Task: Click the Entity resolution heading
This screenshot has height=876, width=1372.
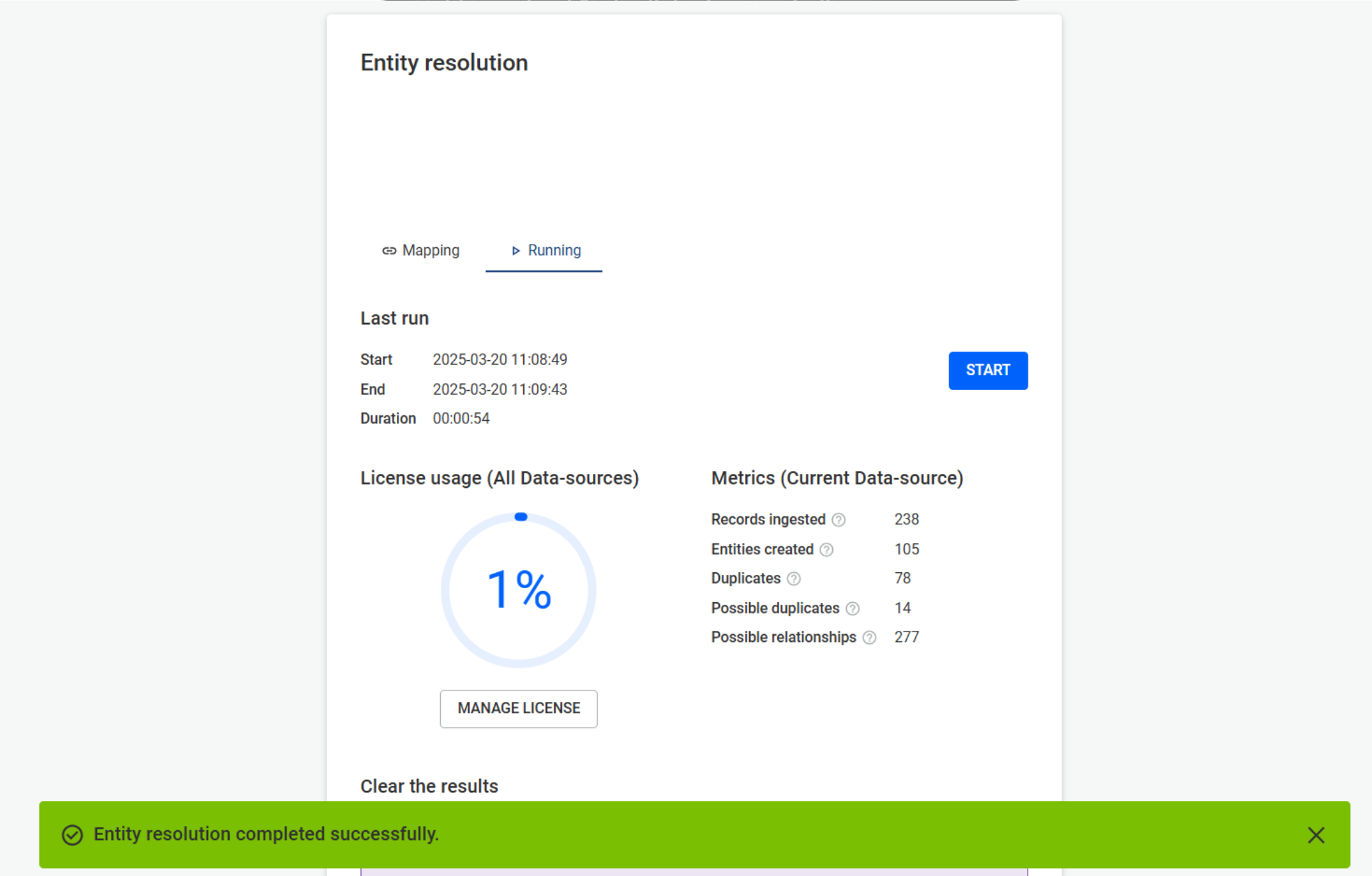Action: pyautogui.click(x=444, y=63)
